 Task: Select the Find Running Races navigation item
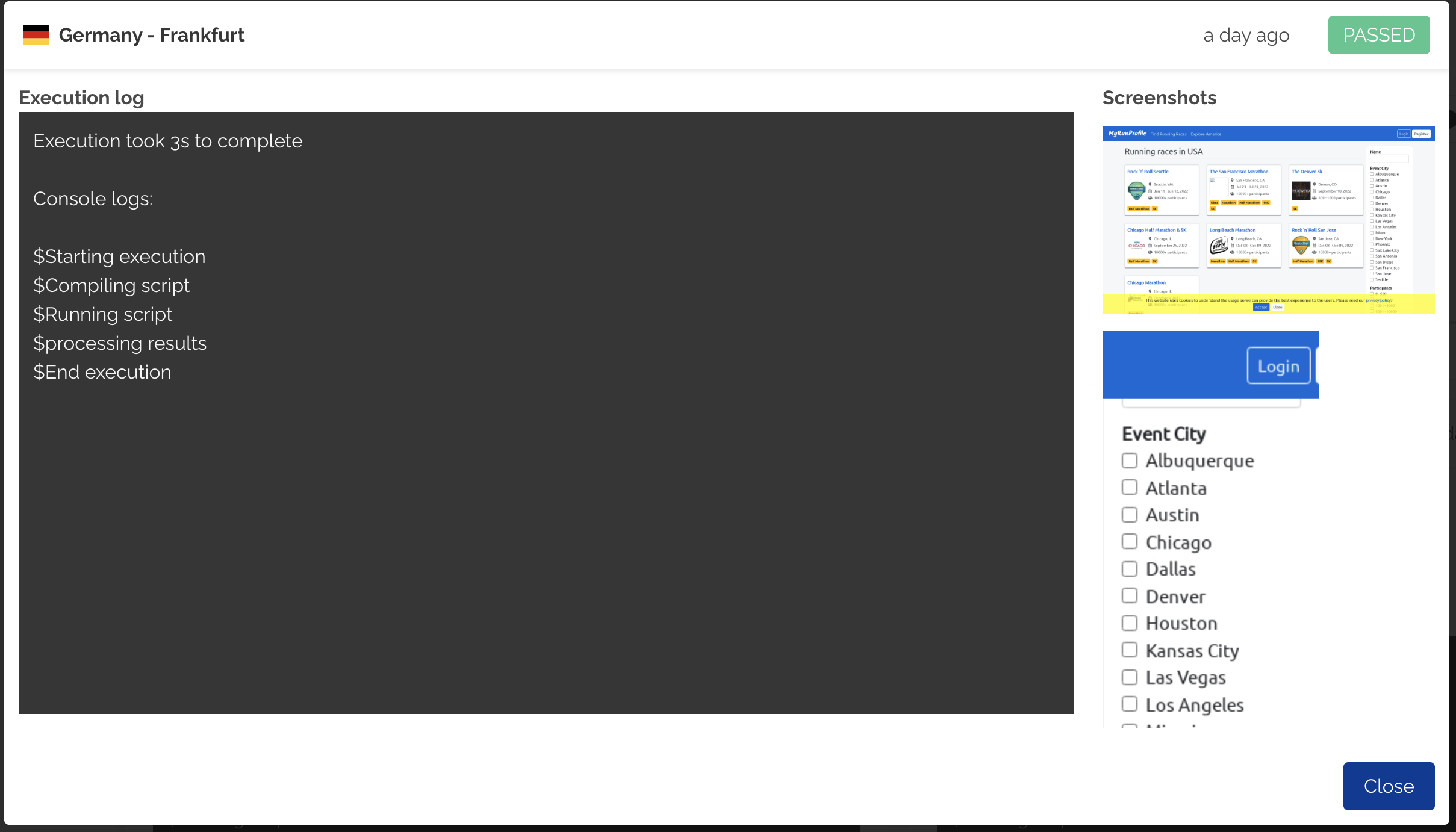pos(1169,134)
